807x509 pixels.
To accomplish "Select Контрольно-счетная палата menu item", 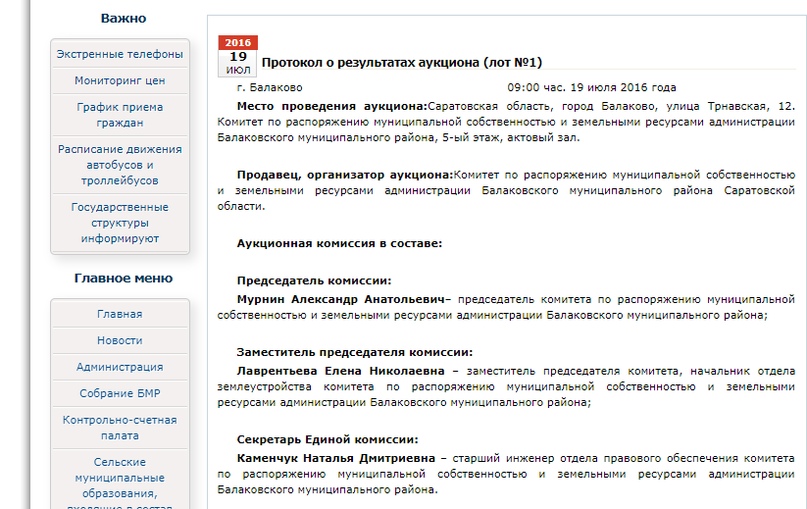I will pos(120,428).
